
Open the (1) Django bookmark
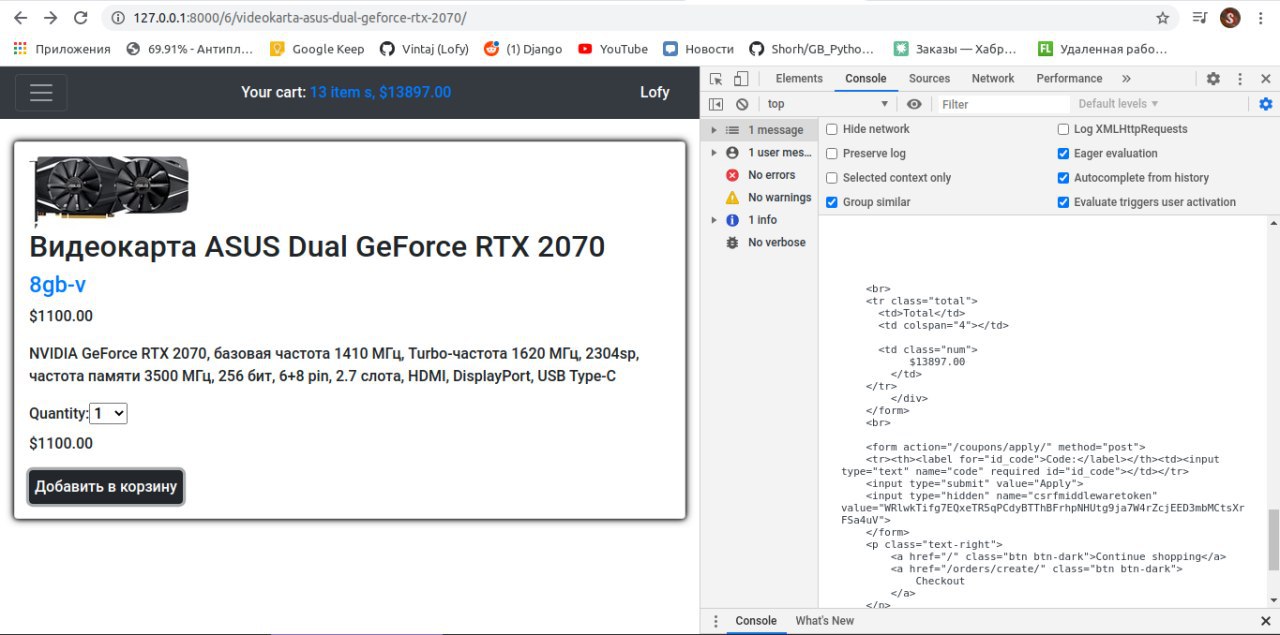click(523, 48)
